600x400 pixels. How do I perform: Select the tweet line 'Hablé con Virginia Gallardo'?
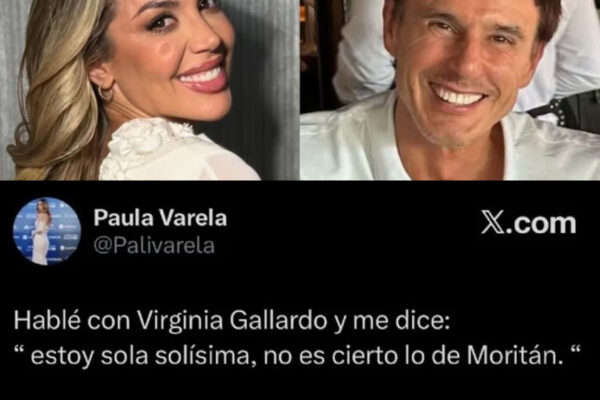pos(170,321)
